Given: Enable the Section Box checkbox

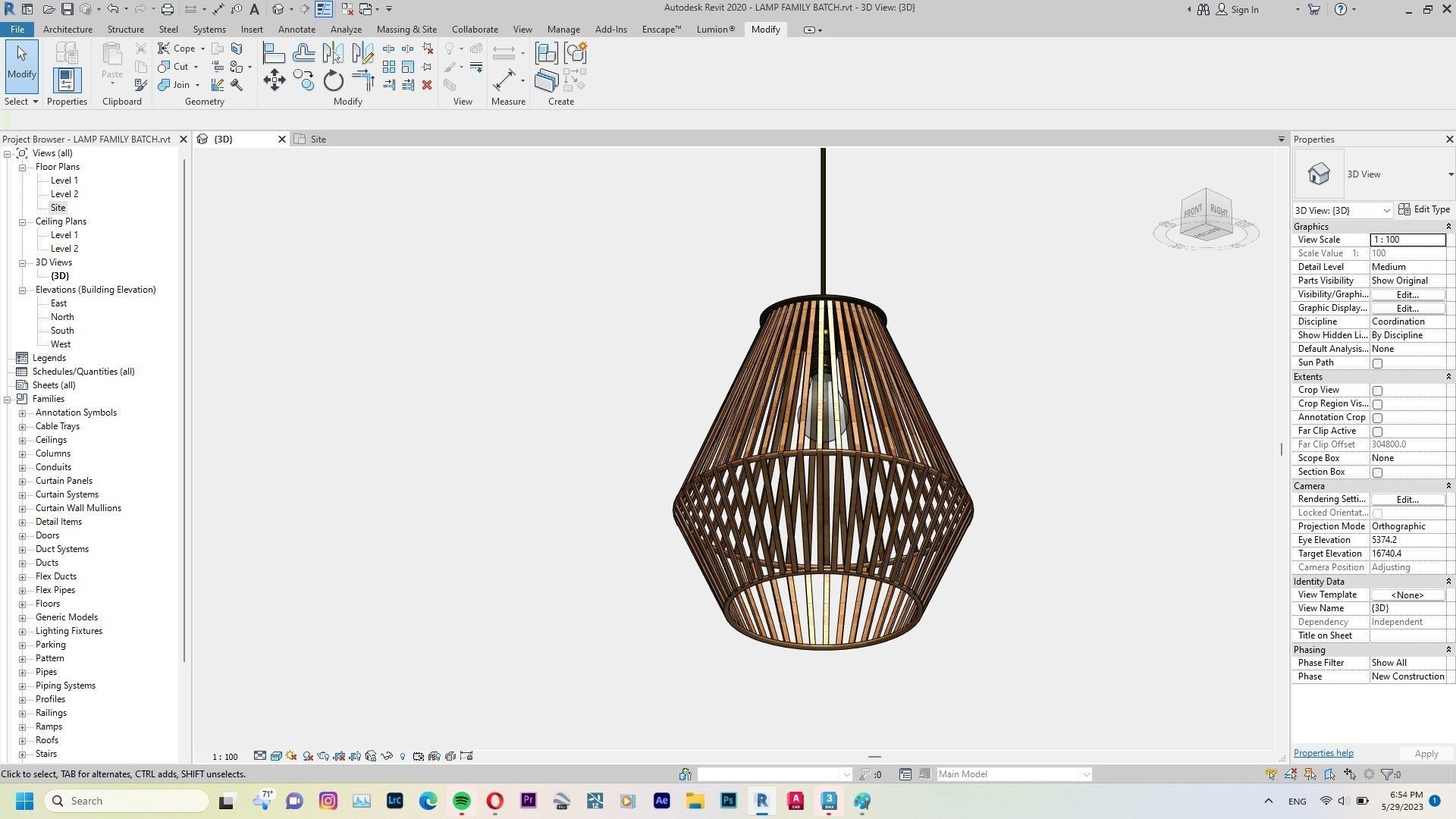Looking at the screenshot, I should tap(1377, 472).
